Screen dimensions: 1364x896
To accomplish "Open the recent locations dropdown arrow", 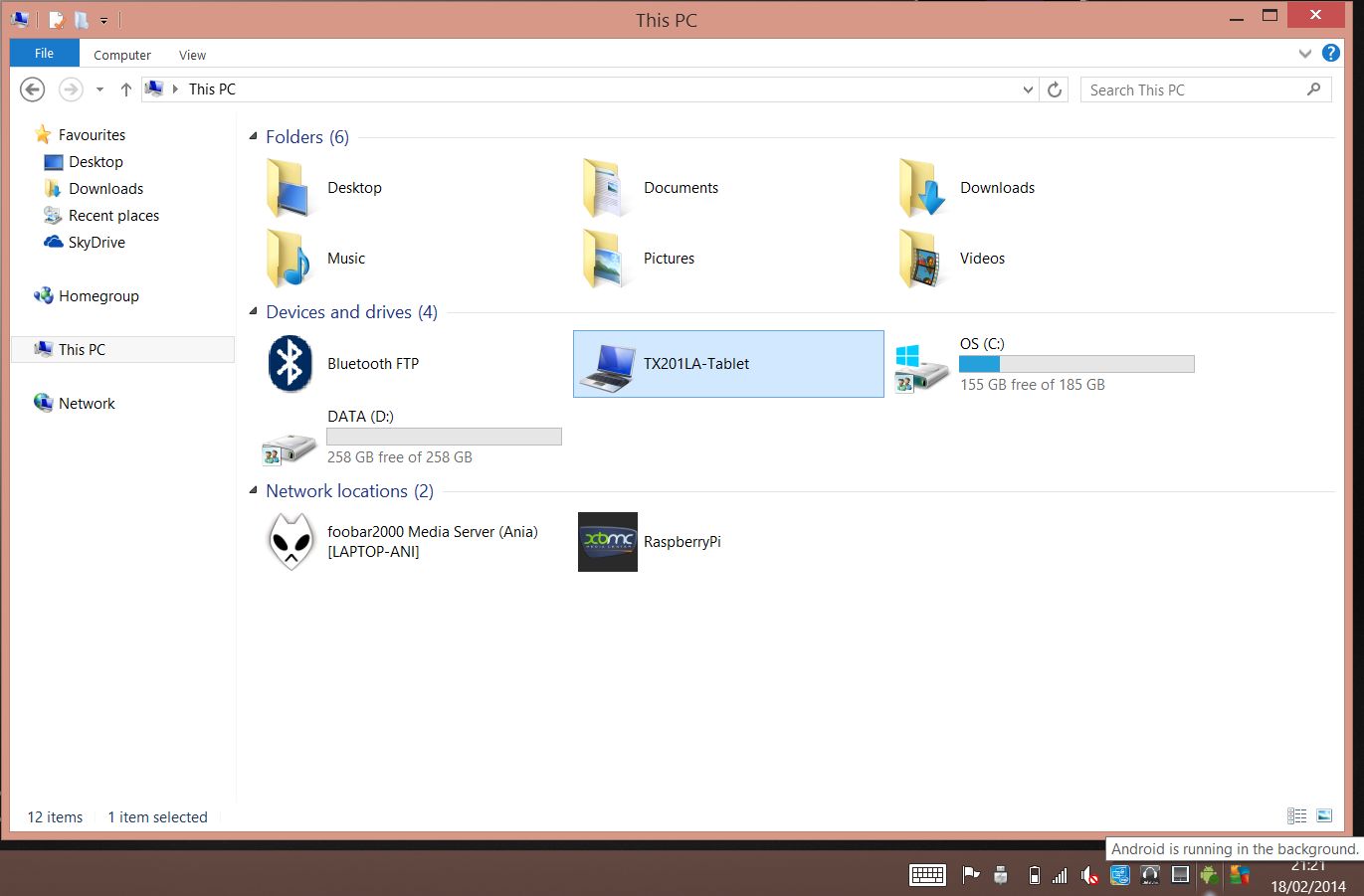I will click(x=99, y=90).
